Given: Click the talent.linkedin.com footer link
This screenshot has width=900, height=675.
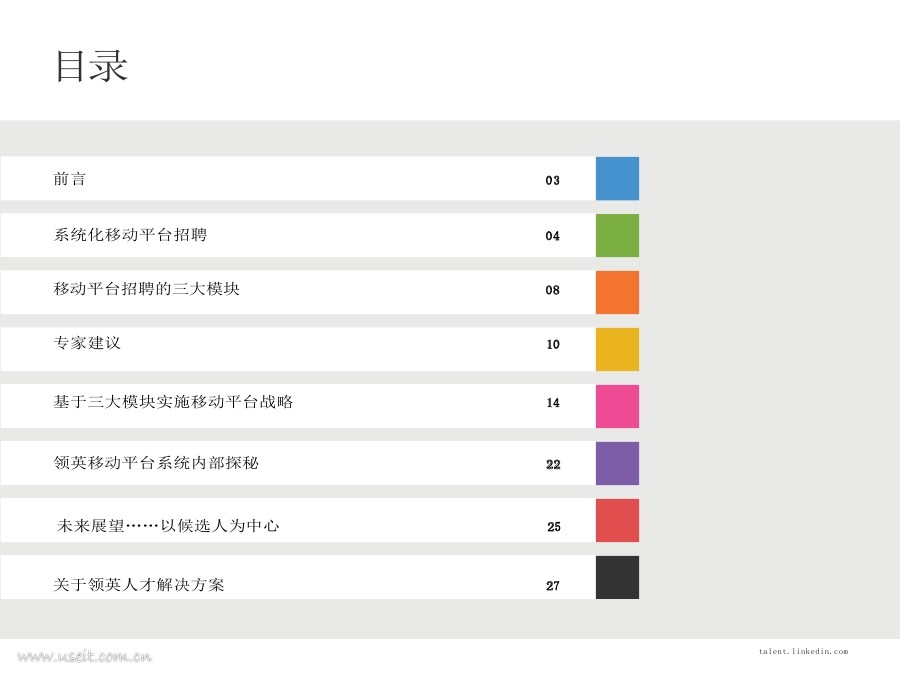Looking at the screenshot, I should (804, 652).
